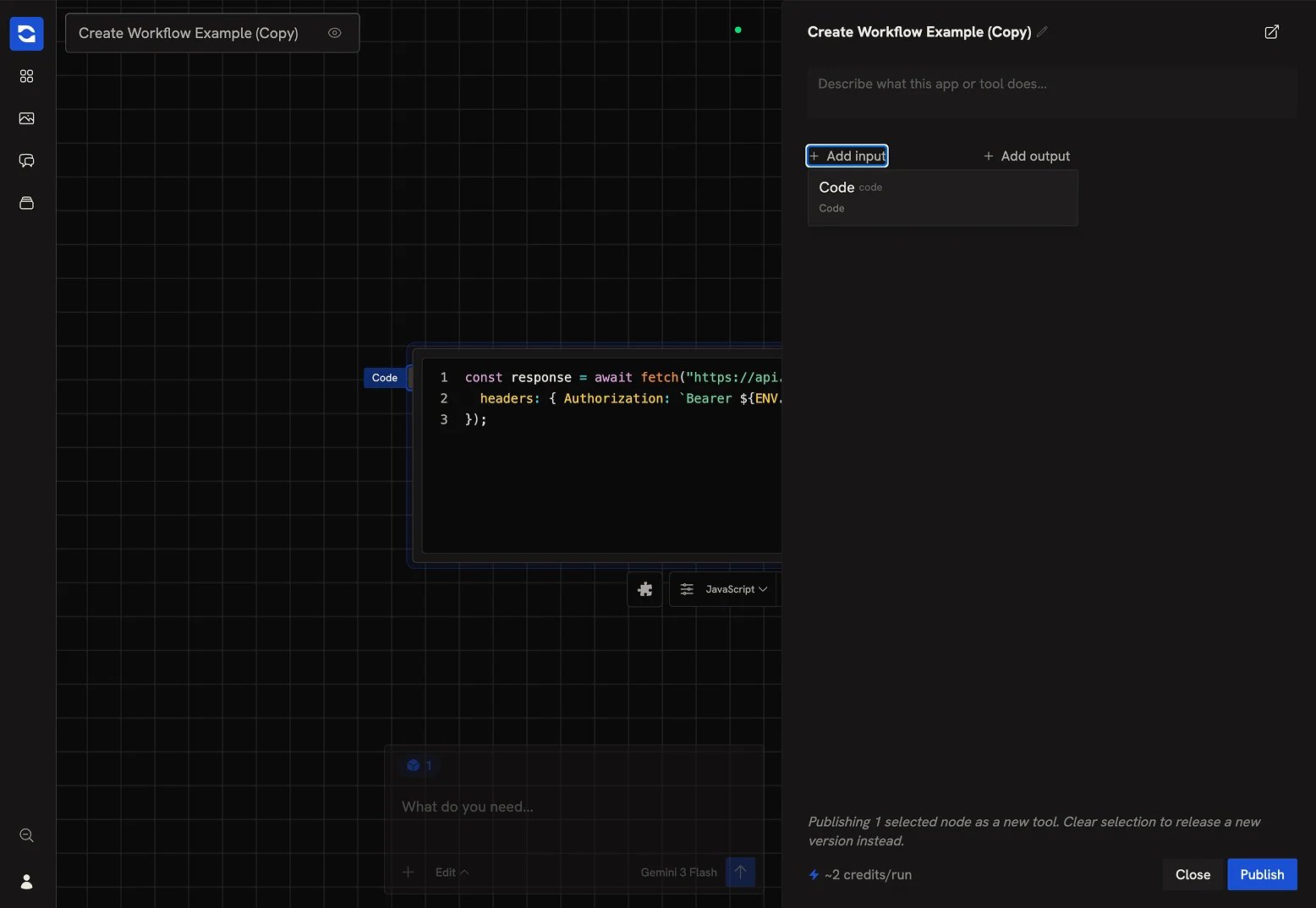Click the puzzle piece extensions button
1316x908 pixels.
pyautogui.click(x=644, y=589)
